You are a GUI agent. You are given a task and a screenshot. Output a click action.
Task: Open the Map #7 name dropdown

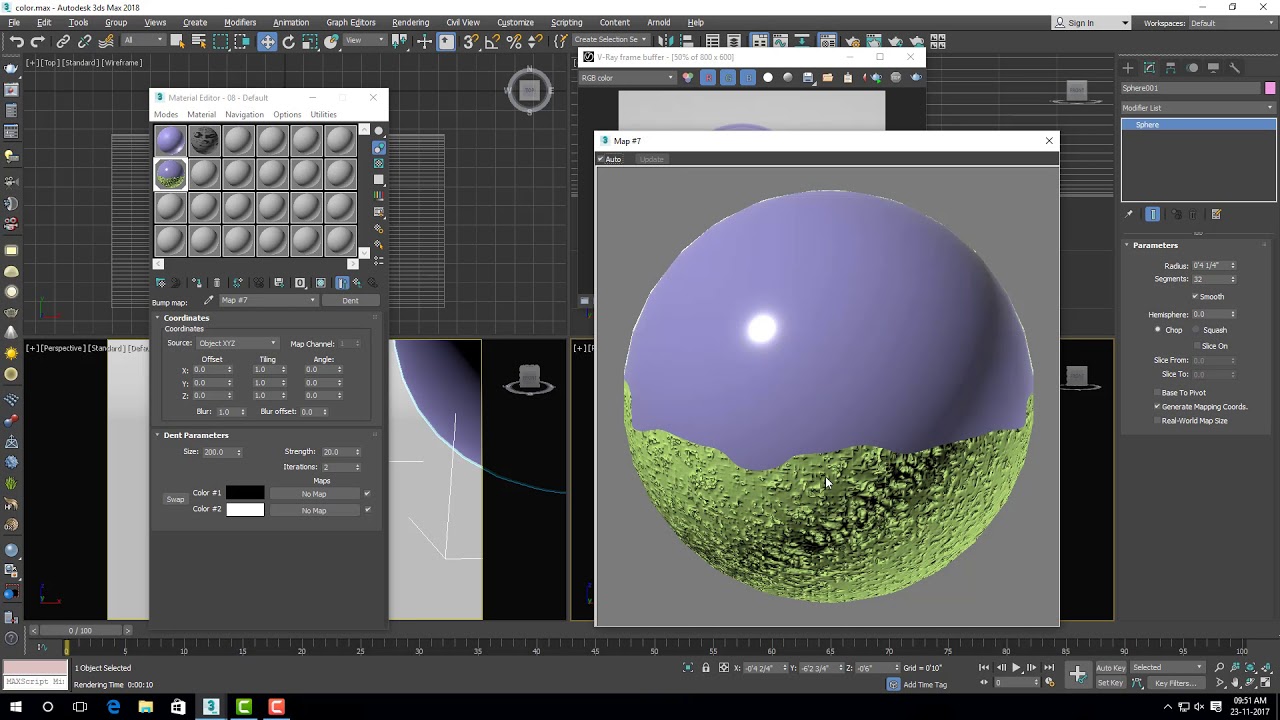pos(267,300)
